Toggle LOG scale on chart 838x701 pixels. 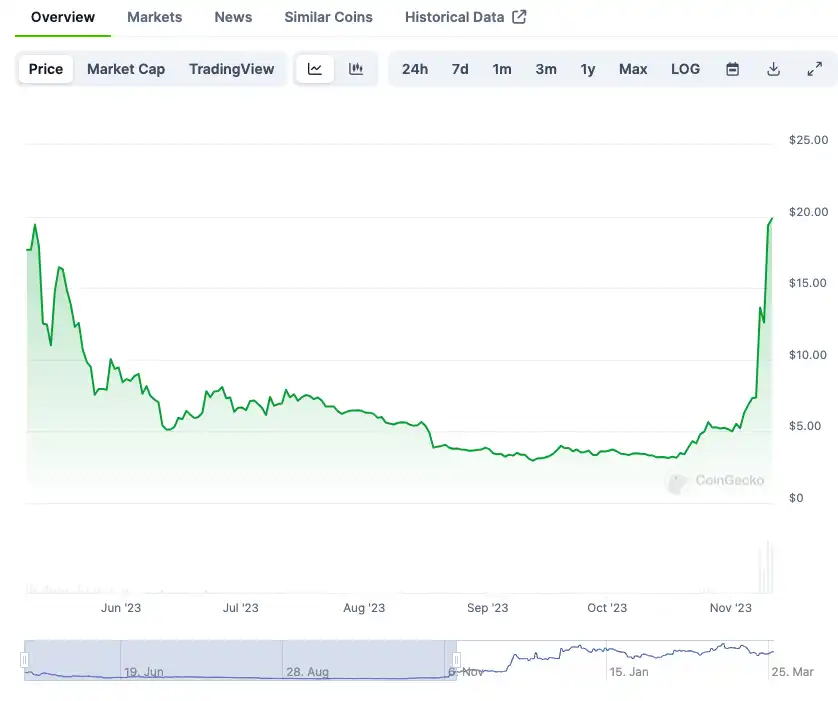[685, 69]
